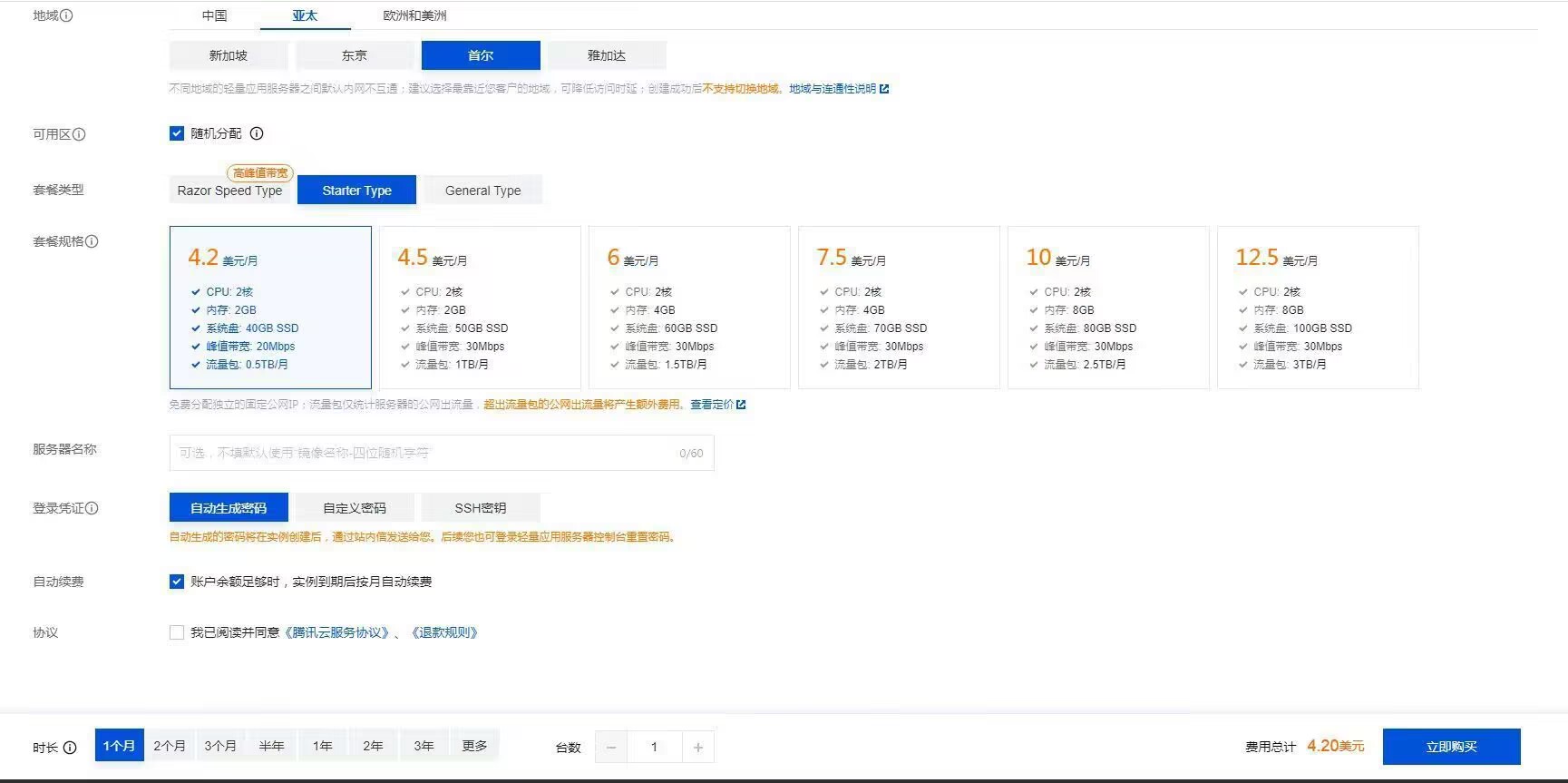The width and height of the screenshot is (1568, 783).
Task: Click info icon beside 登录凭证 label
Action: point(92,508)
